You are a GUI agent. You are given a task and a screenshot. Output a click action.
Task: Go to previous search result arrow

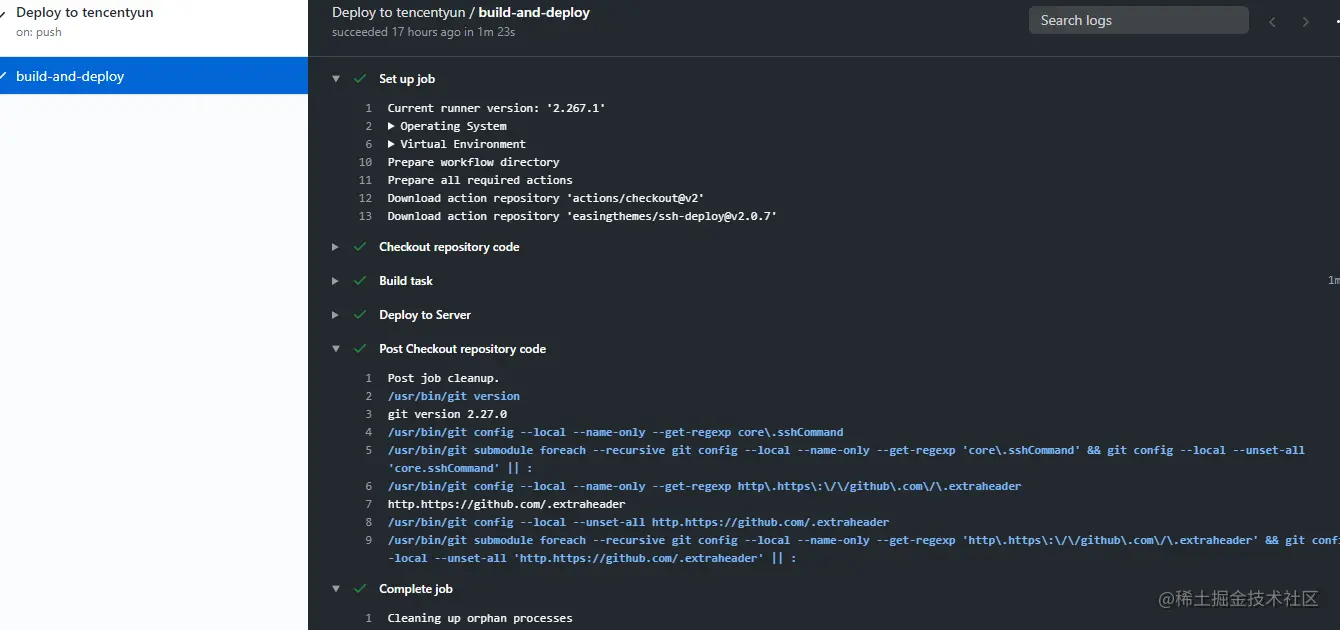(x=1272, y=22)
